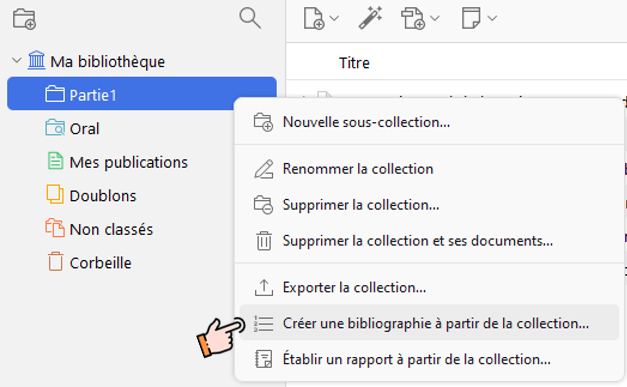Open the add attachment dropdown arrow

coord(435,18)
